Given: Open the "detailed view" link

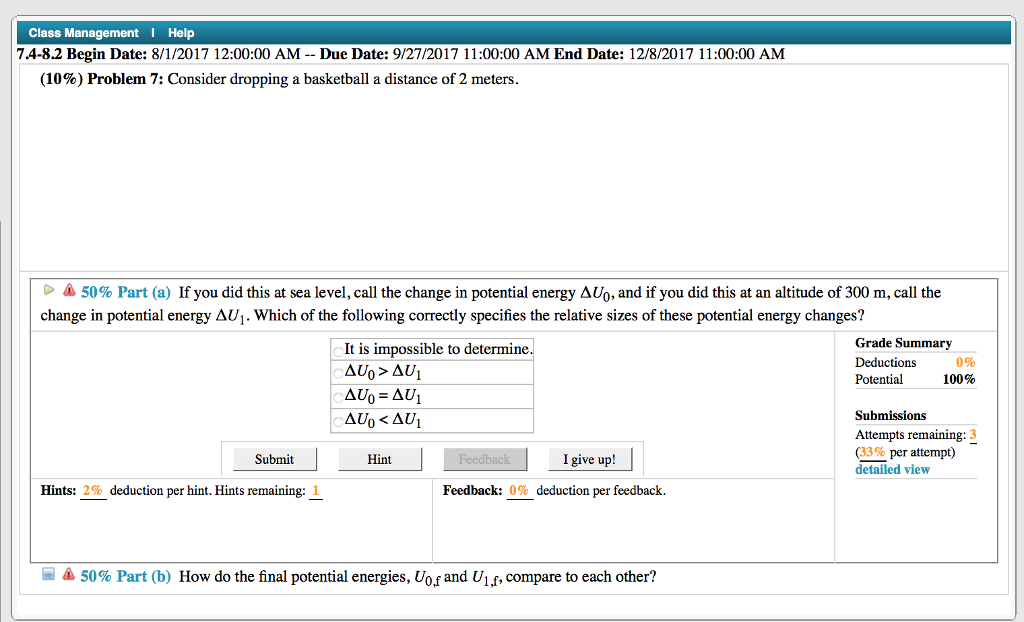Looking at the screenshot, I should (892, 469).
